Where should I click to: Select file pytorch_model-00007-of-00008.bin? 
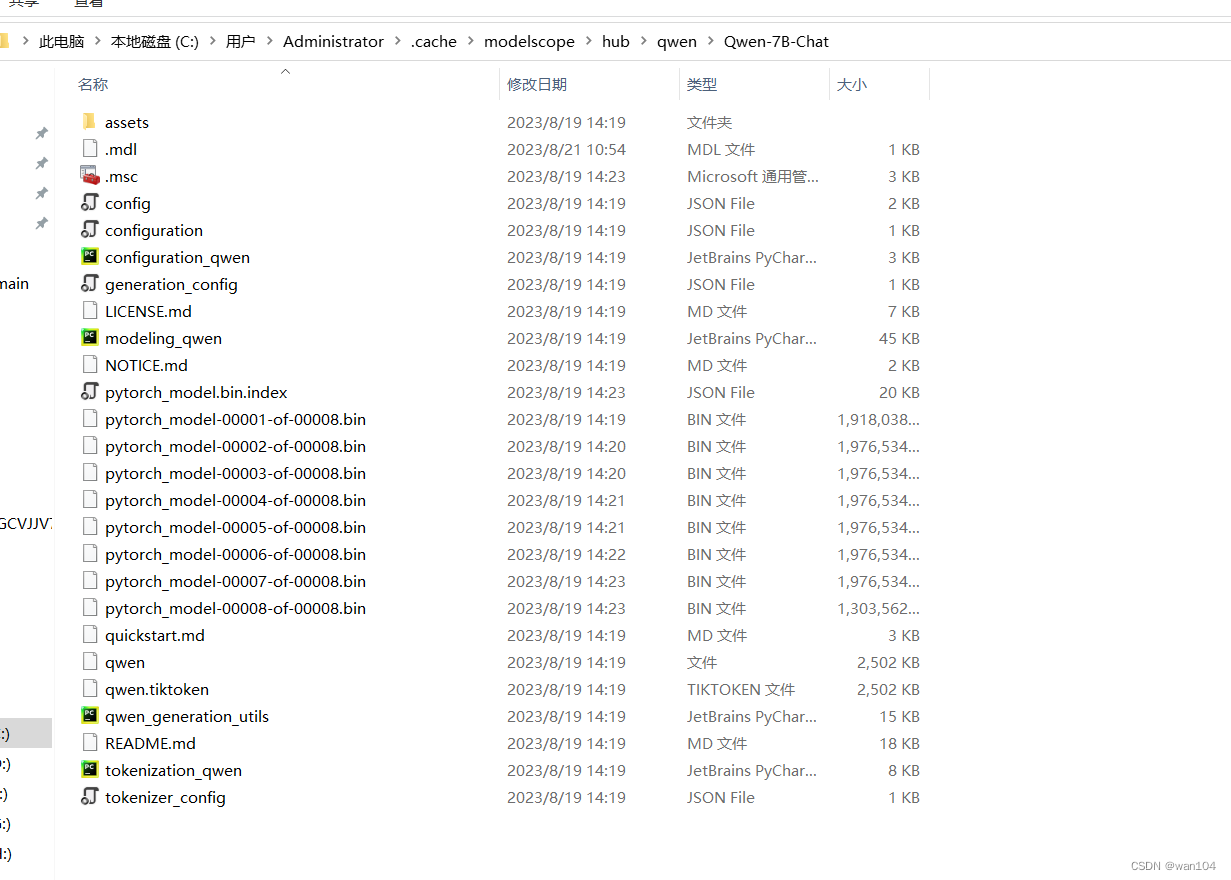point(235,581)
